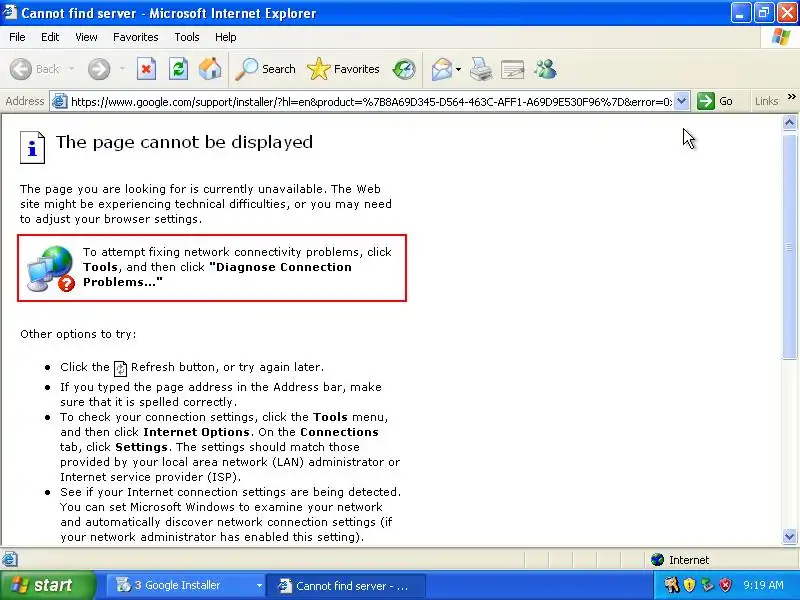Viewport: 800px width, 600px height.
Task: Click the 9:19 AM system clock
Action: point(763,585)
